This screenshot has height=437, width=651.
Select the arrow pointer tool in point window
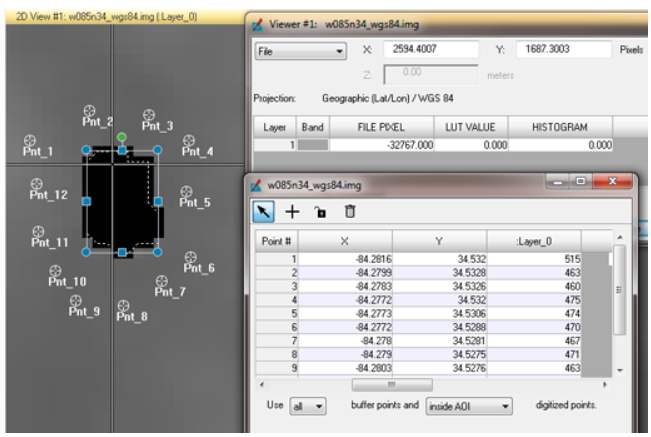point(263,211)
